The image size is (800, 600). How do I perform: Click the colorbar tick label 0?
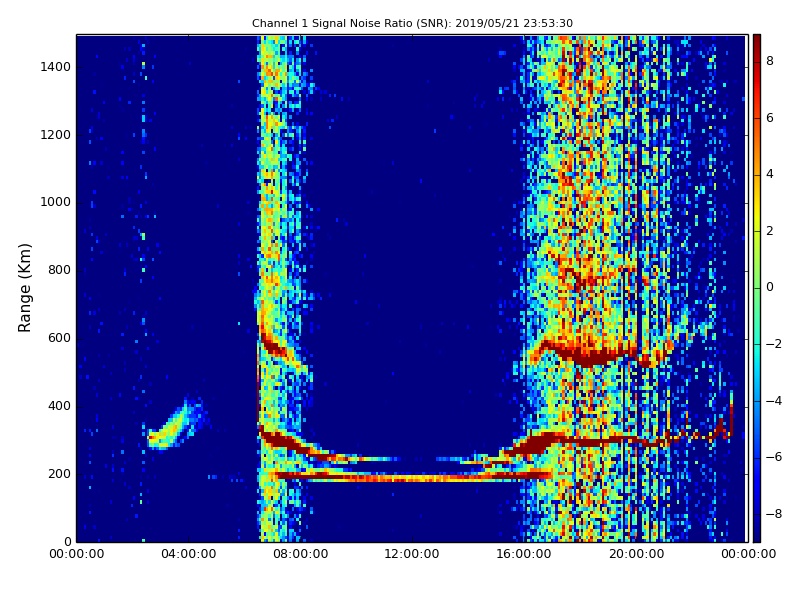(770, 287)
